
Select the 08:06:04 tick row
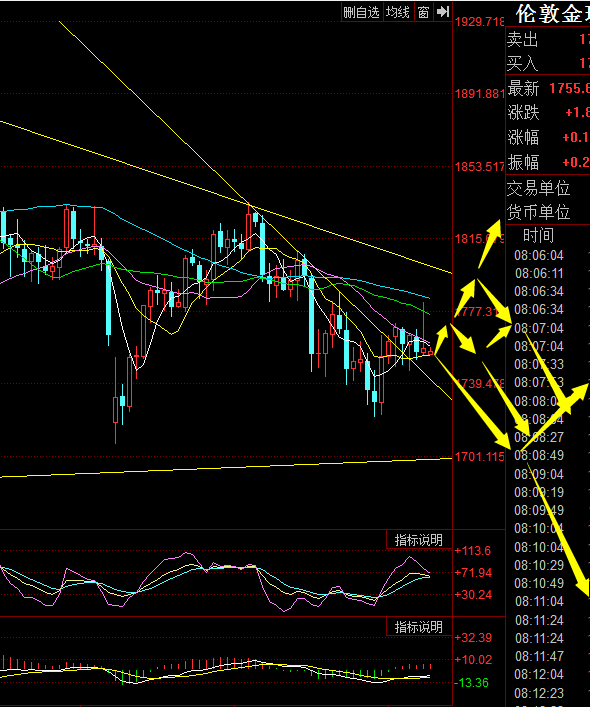pos(539,256)
